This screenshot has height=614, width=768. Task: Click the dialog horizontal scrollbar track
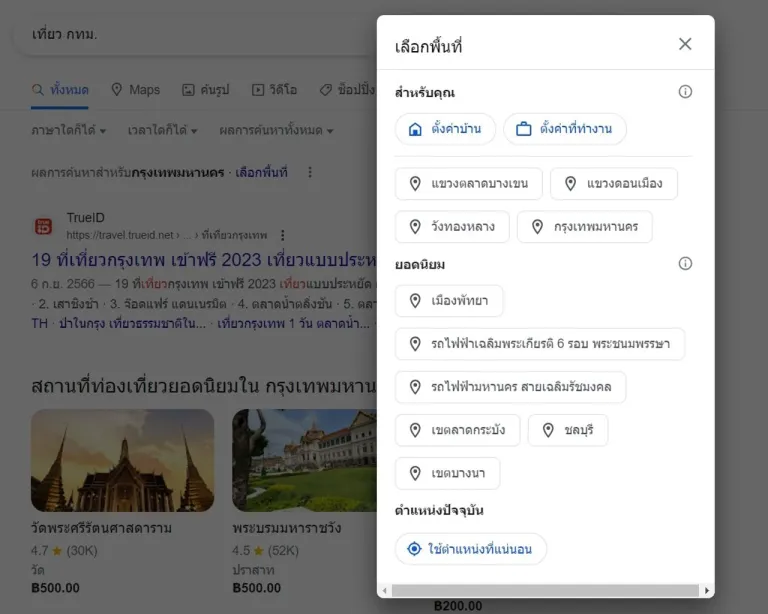(545, 590)
